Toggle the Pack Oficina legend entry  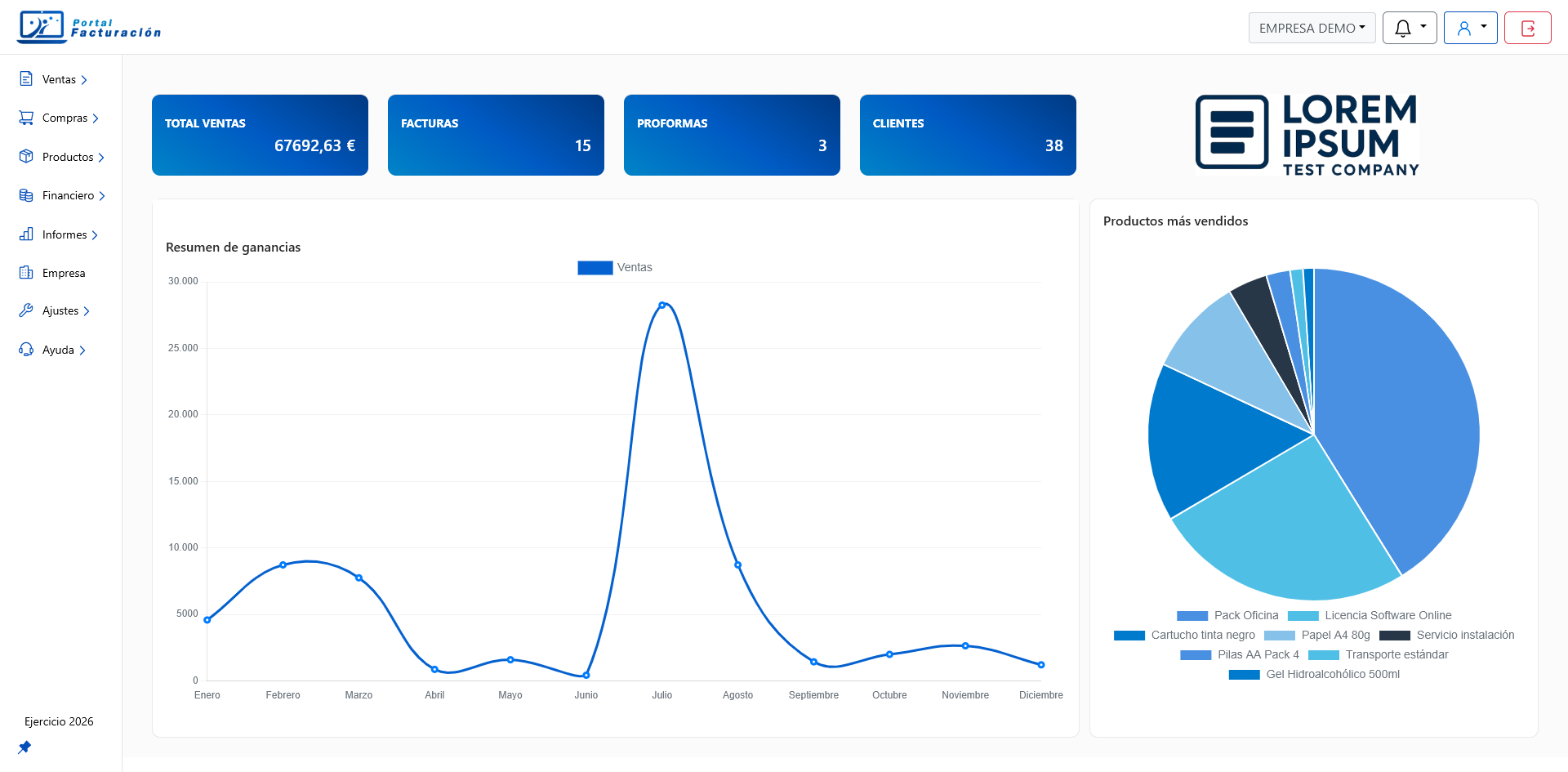(1192, 615)
